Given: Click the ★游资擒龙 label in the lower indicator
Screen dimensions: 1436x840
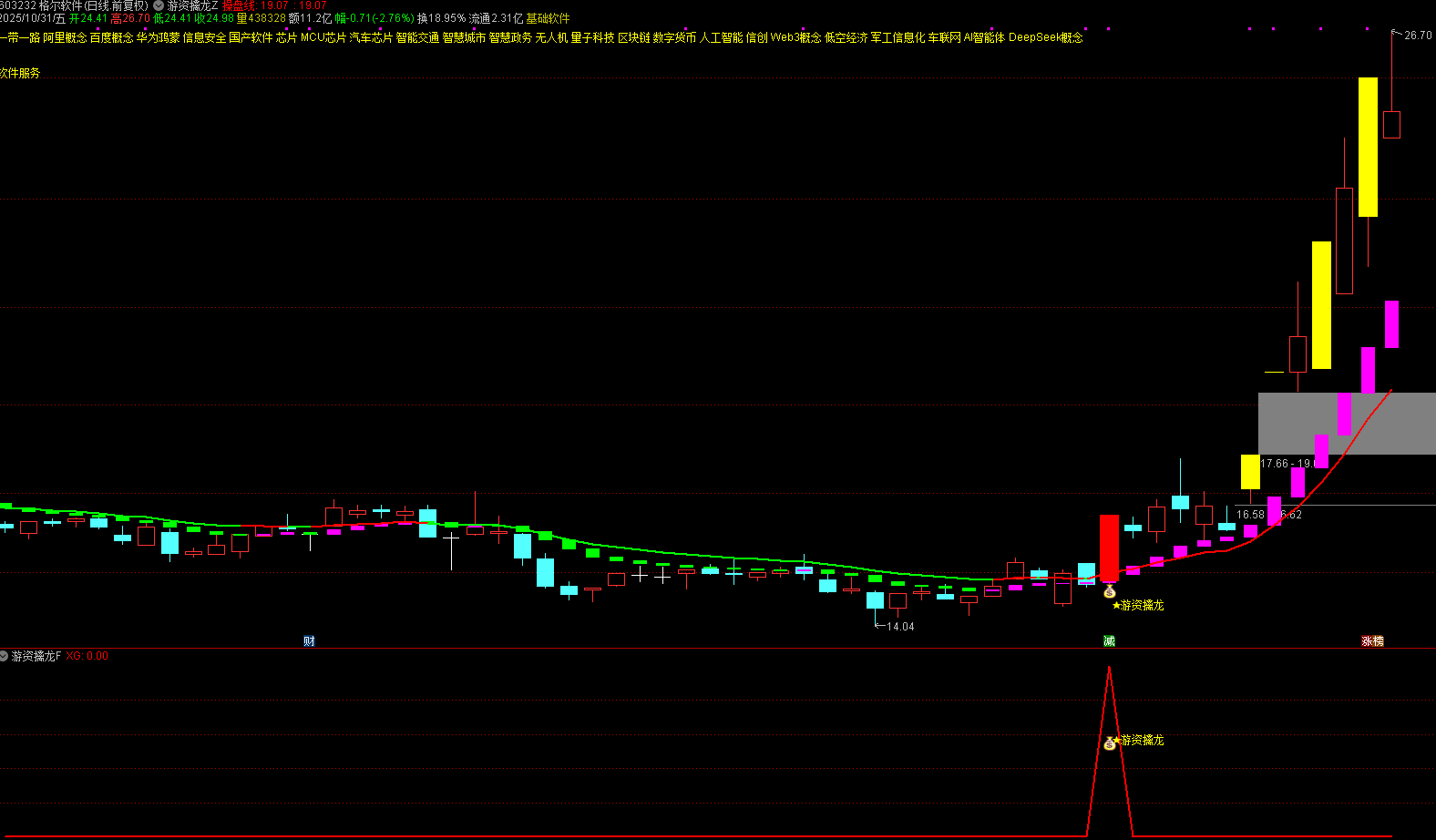Looking at the screenshot, I should pyautogui.click(x=1140, y=741).
